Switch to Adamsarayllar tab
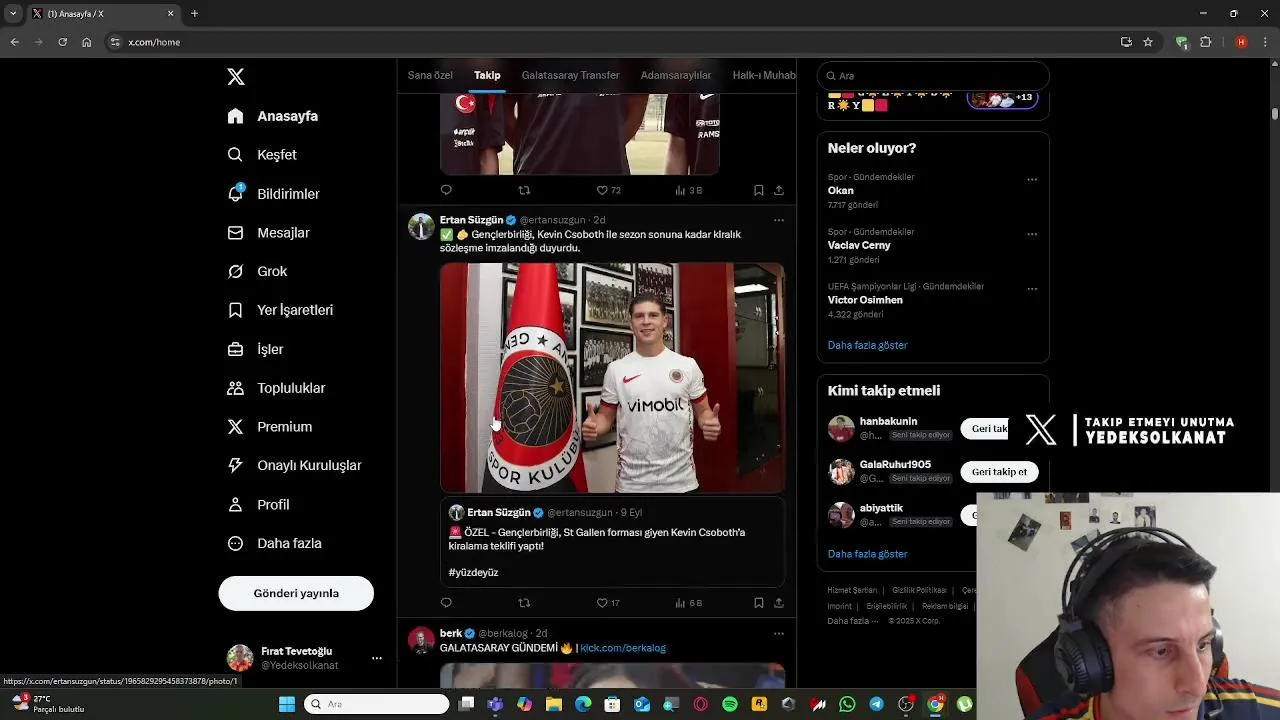Image resolution: width=1280 pixels, height=720 pixels. pyautogui.click(x=676, y=75)
